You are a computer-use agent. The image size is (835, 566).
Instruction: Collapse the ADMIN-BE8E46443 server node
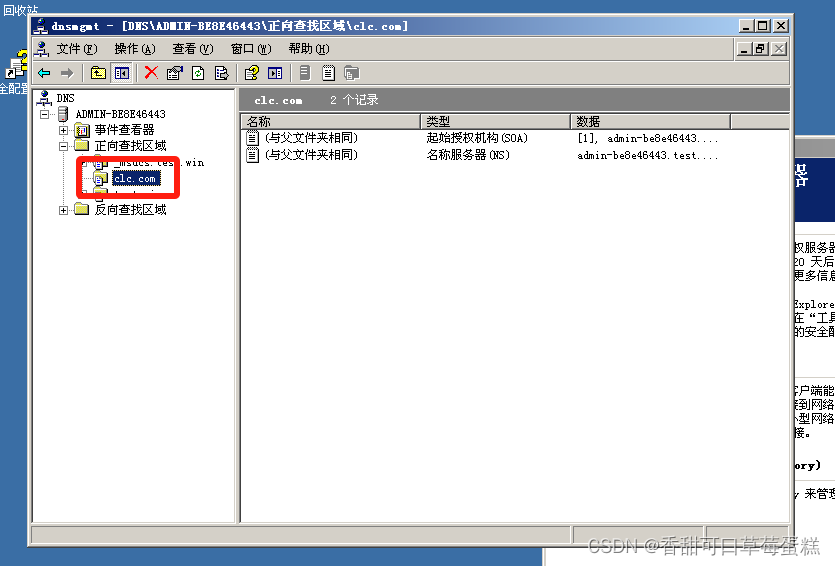(x=44, y=114)
